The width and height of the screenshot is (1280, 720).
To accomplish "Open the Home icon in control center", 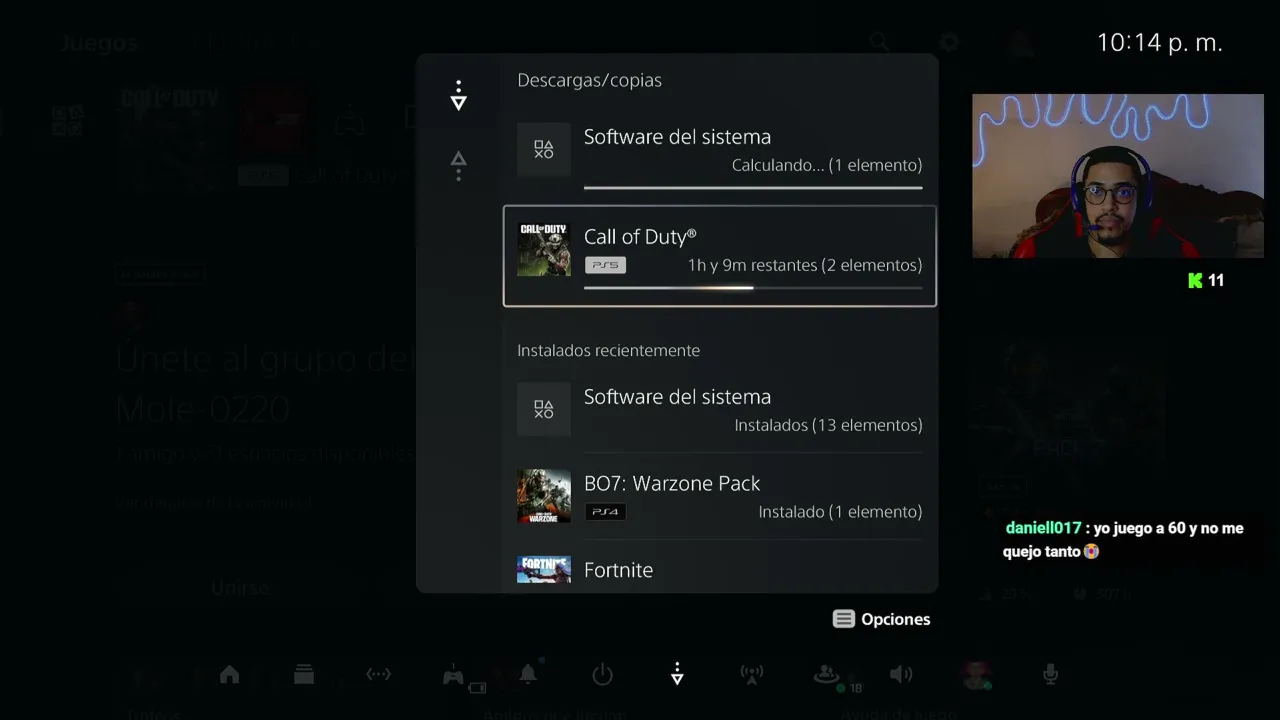I will [229, 674].
